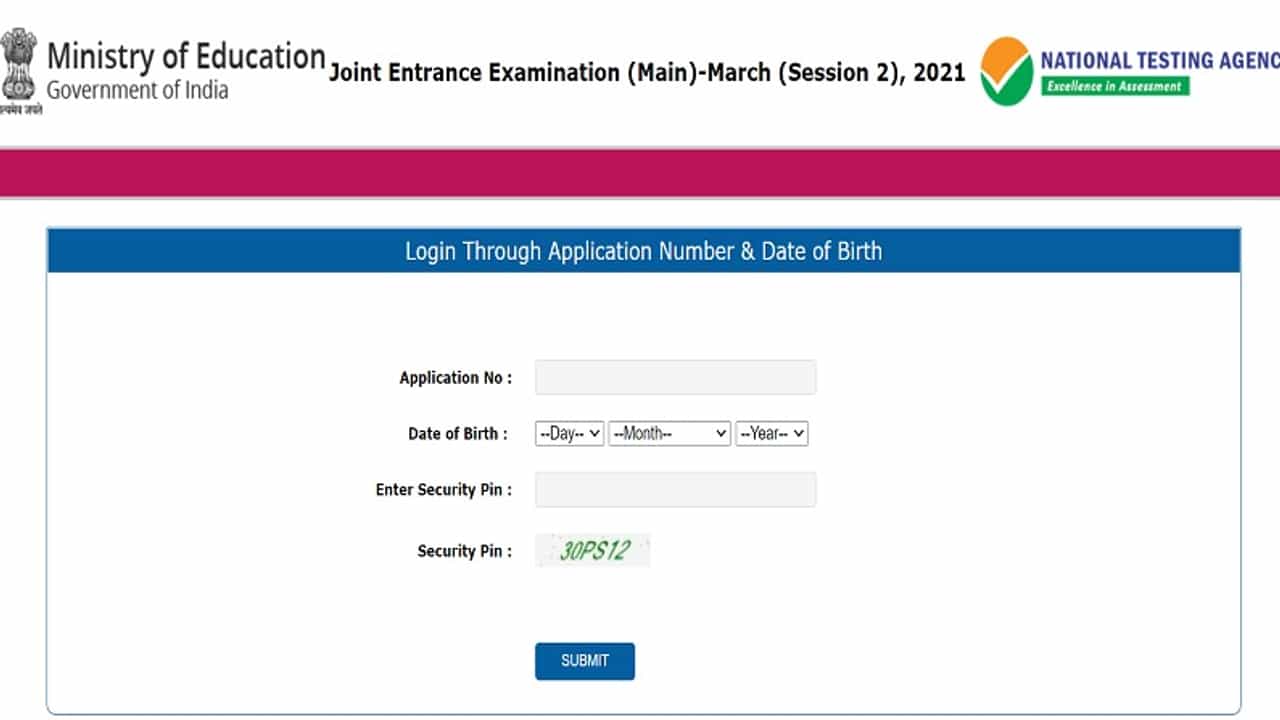Click the Date of Birth label
This screenshot has width=1280, height=720.
[x=457, y=434]
